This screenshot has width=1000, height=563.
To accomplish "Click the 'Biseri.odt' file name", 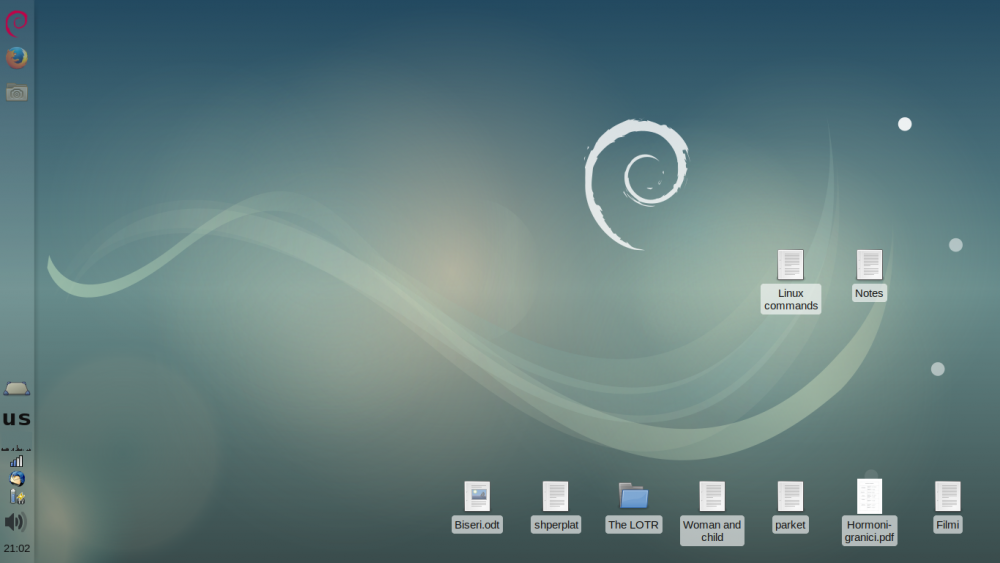I will 477,525.
